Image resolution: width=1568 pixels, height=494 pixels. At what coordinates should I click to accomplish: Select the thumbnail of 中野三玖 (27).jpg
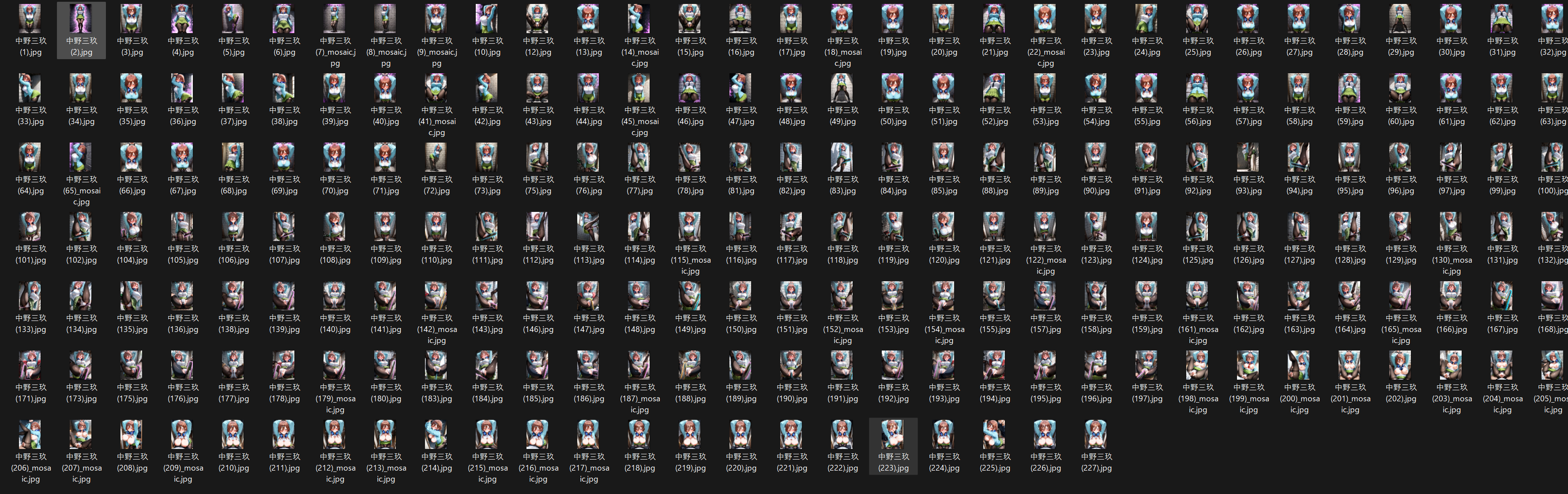(x=1299, y=19)
